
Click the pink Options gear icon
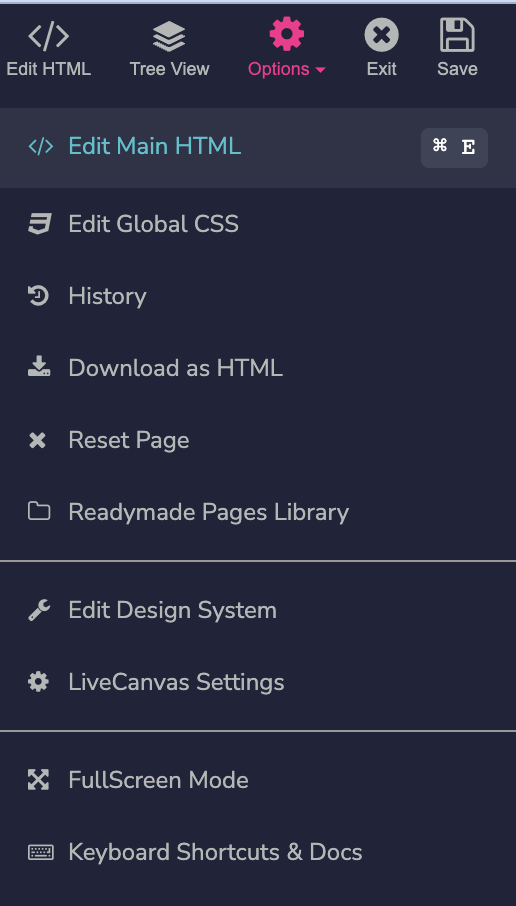pos(287,34)
